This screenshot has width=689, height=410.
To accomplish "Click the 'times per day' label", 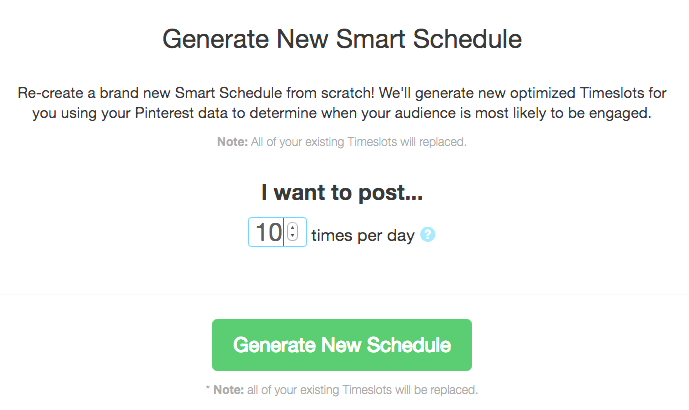I will 363,236.
